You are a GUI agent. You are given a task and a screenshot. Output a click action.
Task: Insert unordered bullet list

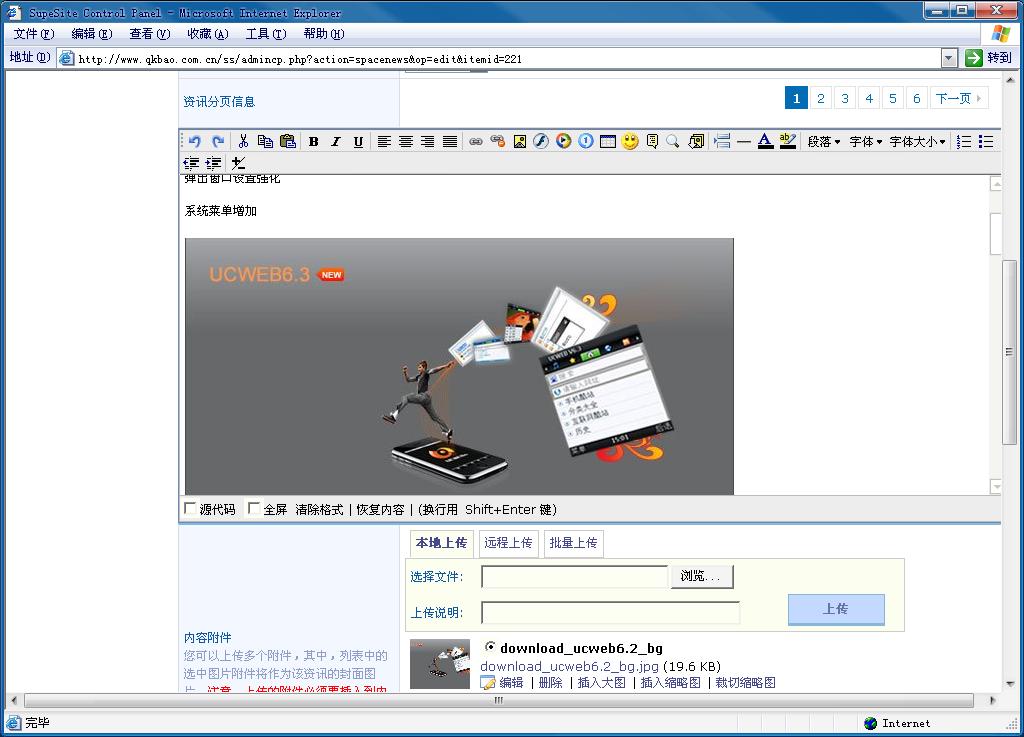click(986, 142)
